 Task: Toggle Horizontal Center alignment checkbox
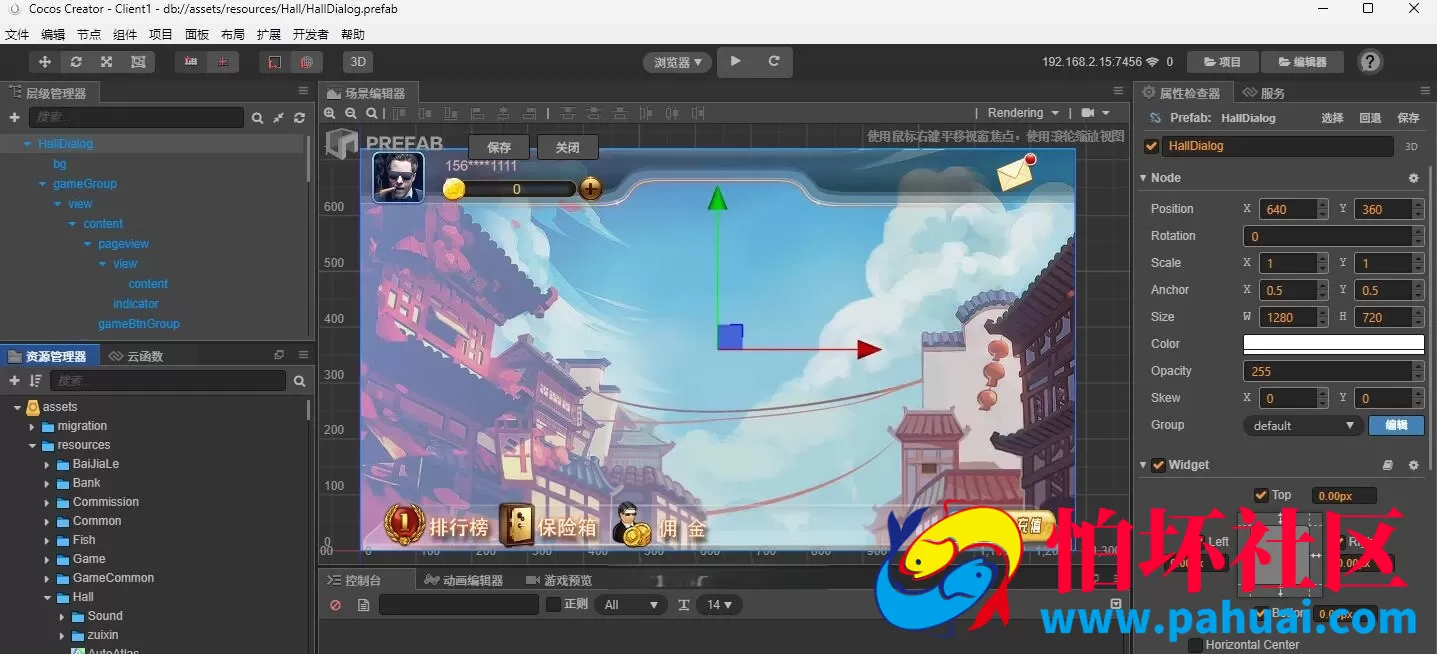1196,645
